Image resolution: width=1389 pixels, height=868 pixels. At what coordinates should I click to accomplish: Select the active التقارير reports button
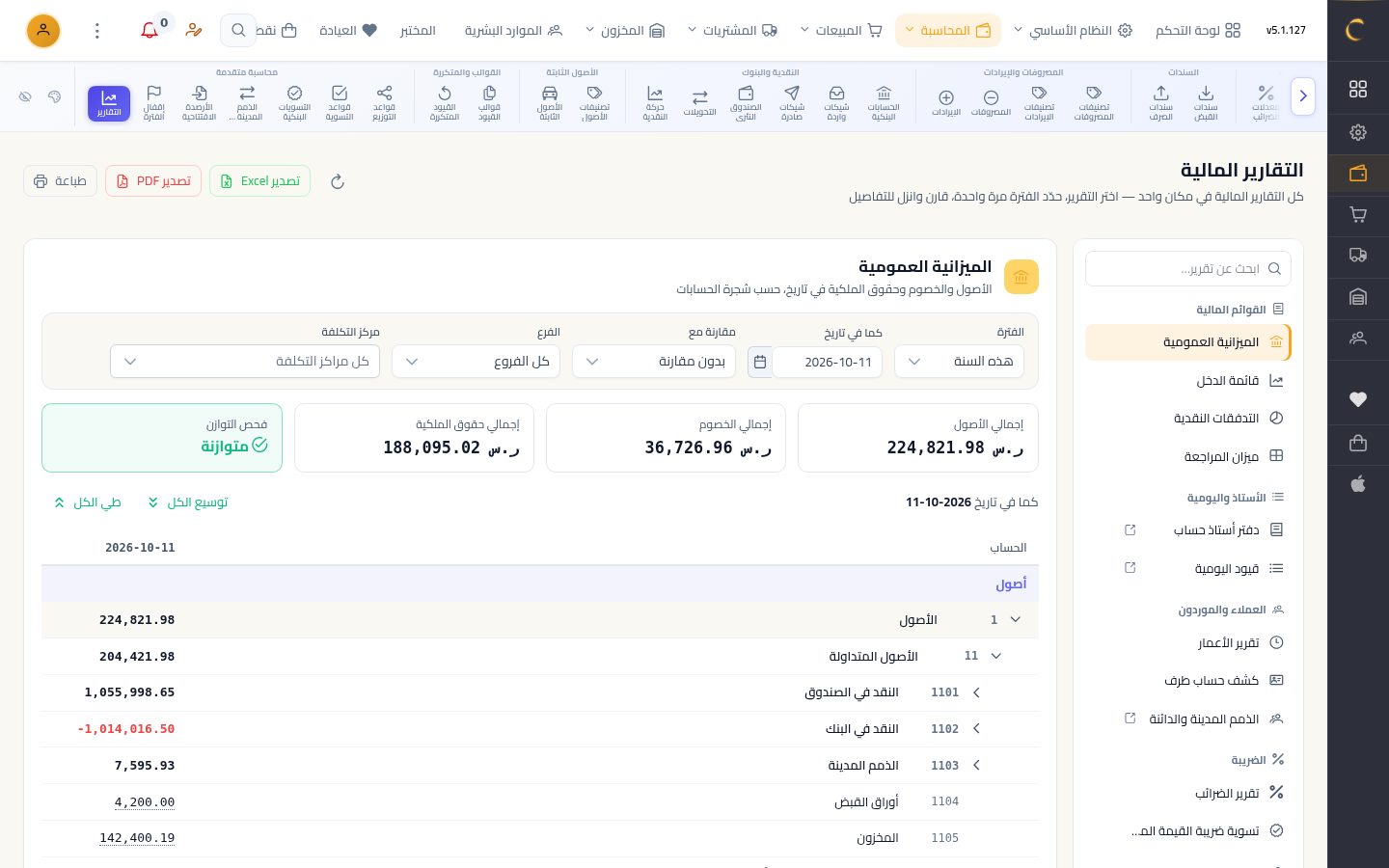109,103
